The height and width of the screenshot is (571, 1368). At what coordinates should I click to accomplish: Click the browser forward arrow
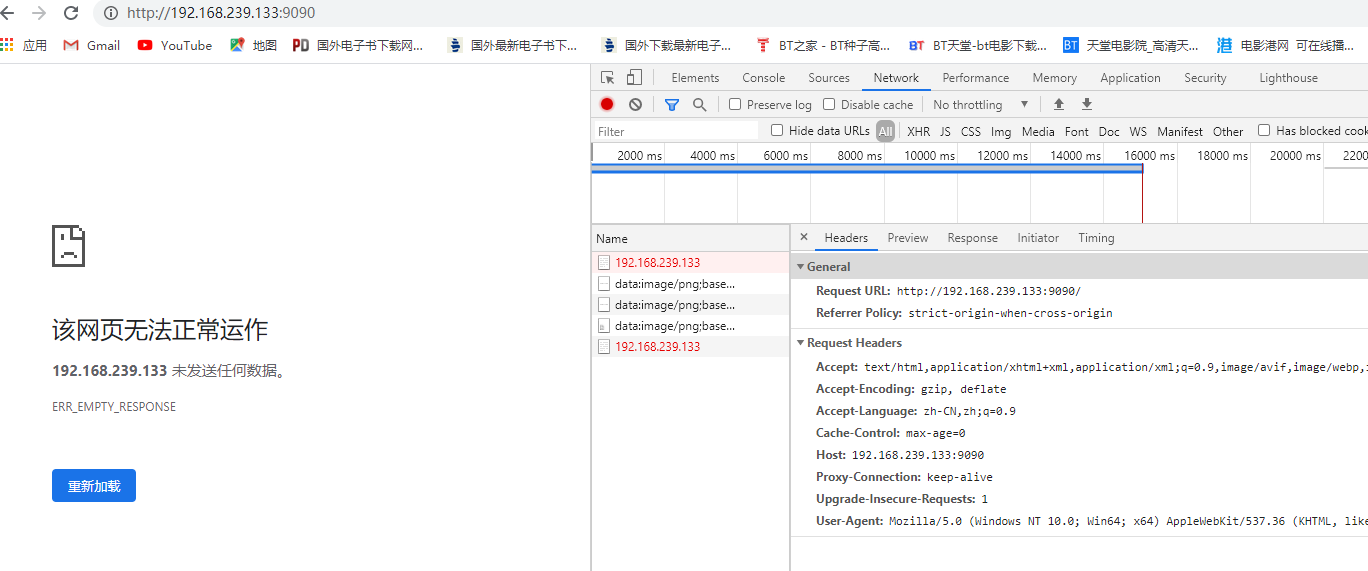click(39, 13)
